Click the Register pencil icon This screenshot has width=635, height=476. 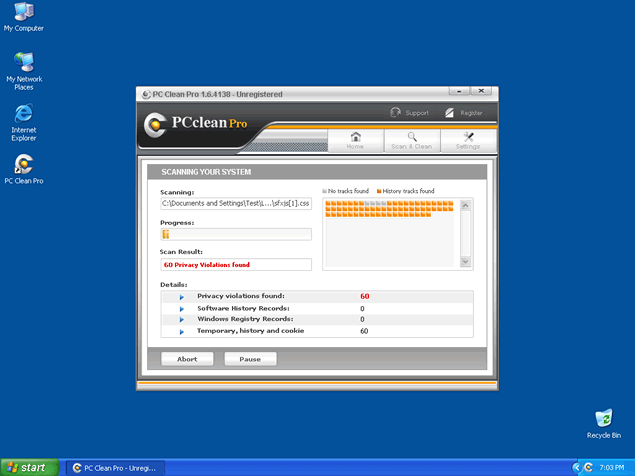coord(450,113)
